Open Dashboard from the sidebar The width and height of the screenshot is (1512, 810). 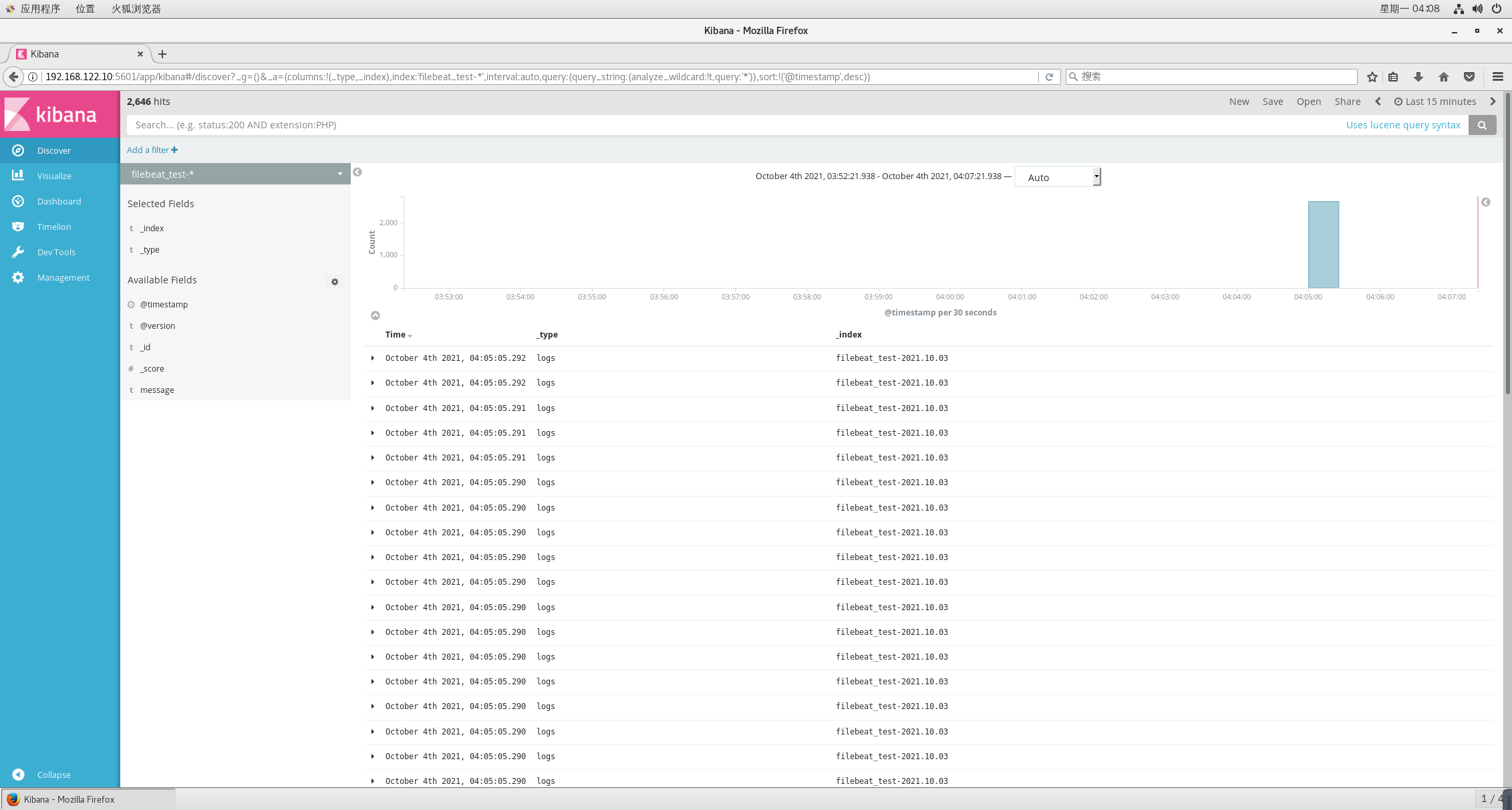tap(59, 201)
